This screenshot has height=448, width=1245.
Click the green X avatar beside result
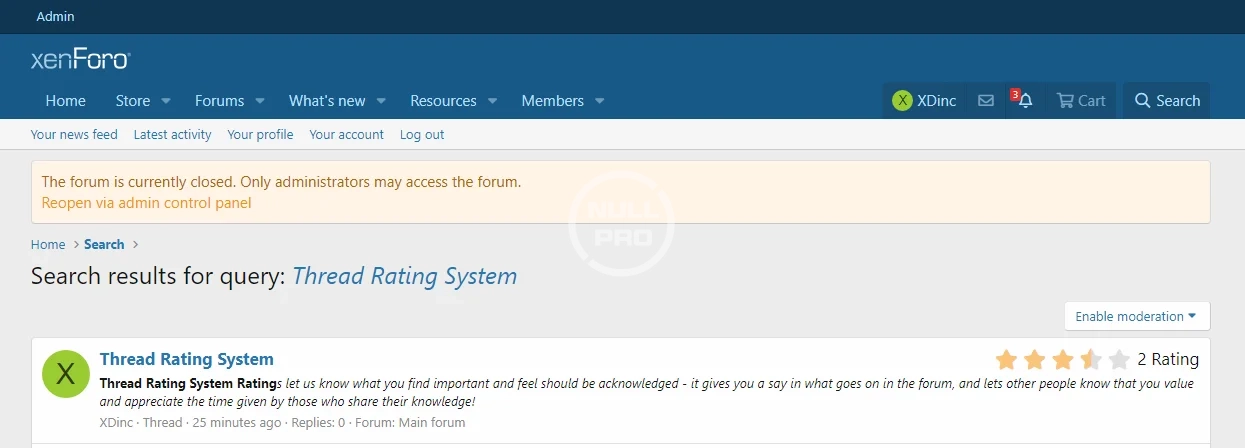tap(66, 374)
